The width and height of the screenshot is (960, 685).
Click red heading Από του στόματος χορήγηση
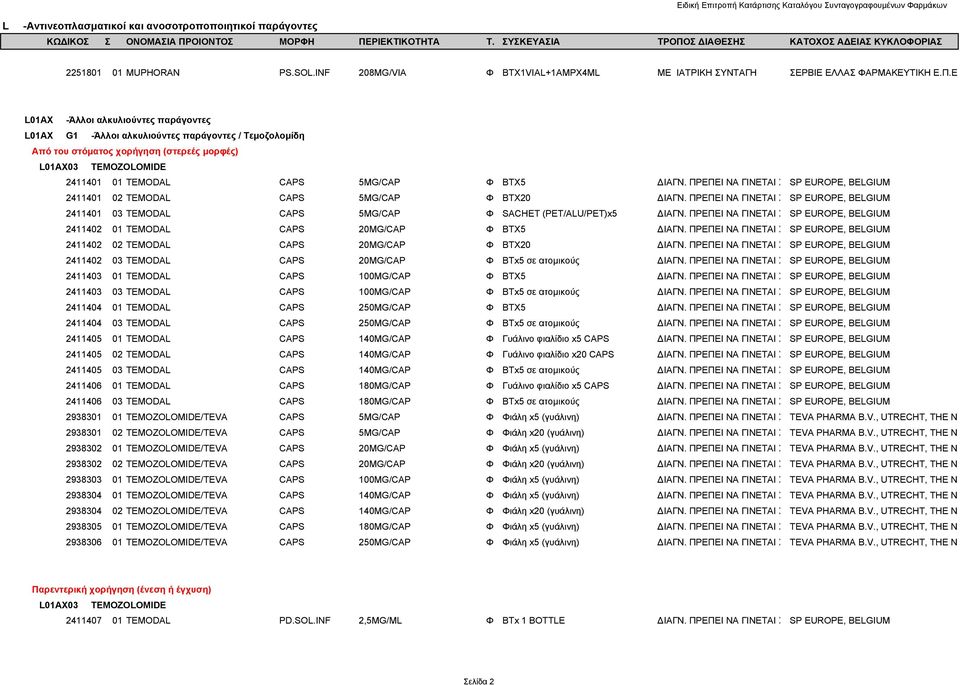tap(135, 151)
